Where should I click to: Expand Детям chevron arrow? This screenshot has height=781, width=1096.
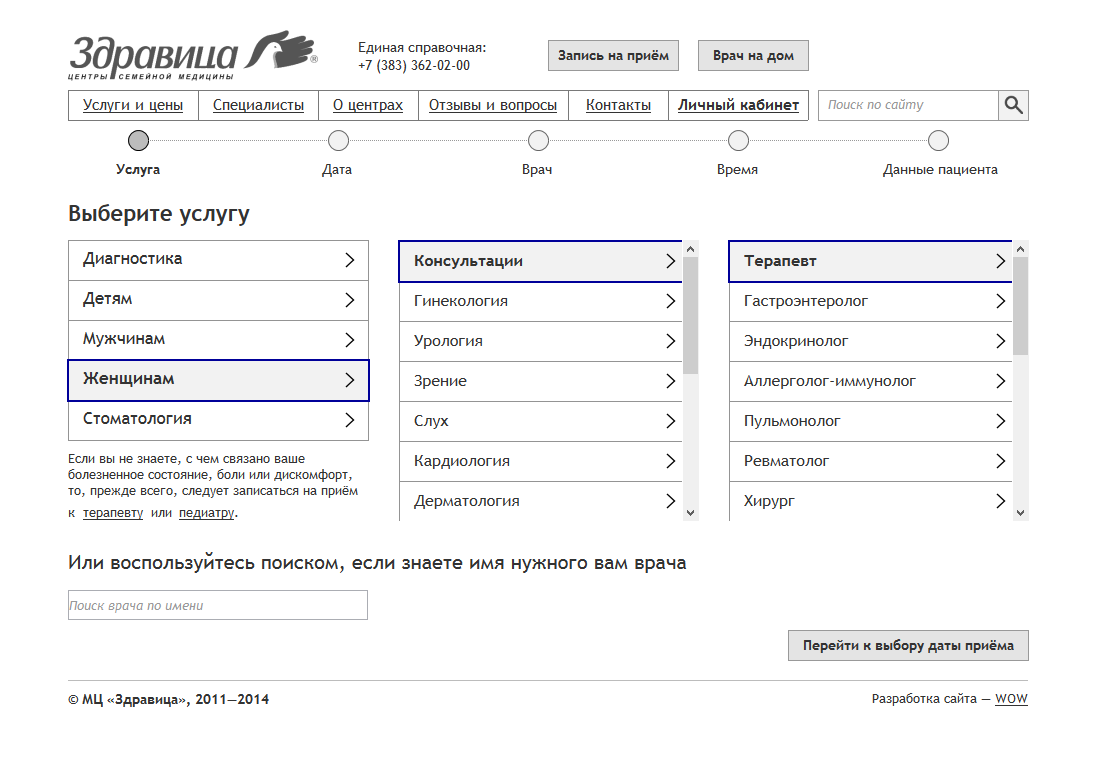[349, 300]
